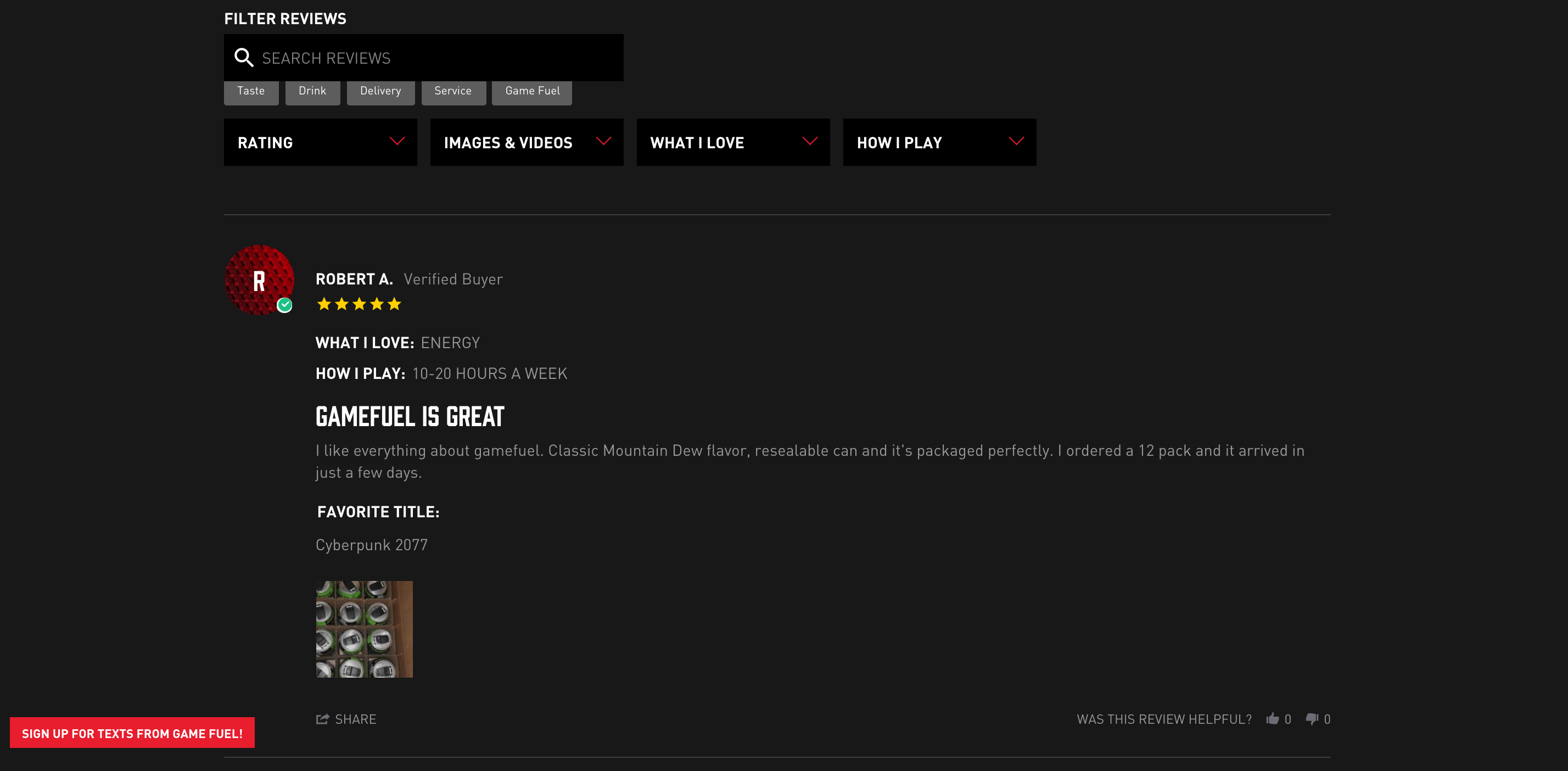Open the Images & Videos dropdown
1568x771 pixels.
tap(527, 143)
